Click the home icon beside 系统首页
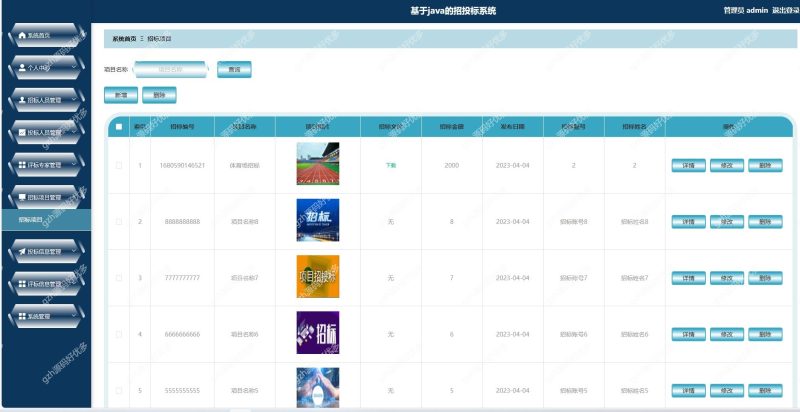The height and width of the screenshot is (412, 800). [21, 36]
